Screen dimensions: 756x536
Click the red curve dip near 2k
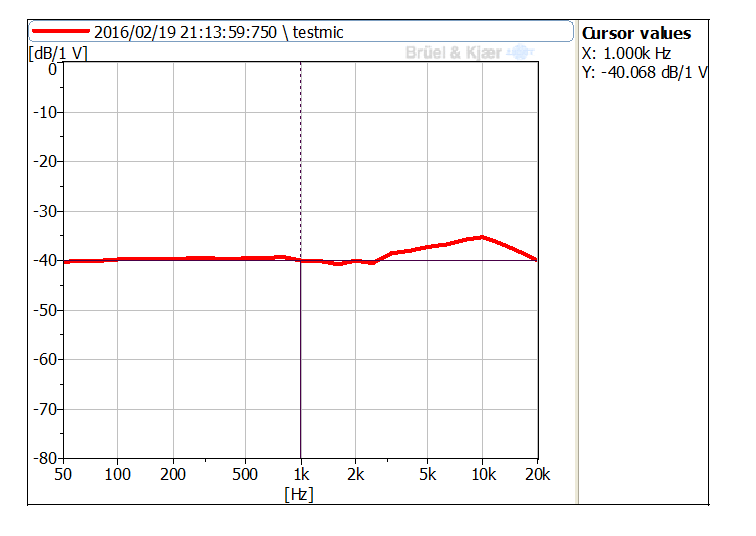pos(338,263)
